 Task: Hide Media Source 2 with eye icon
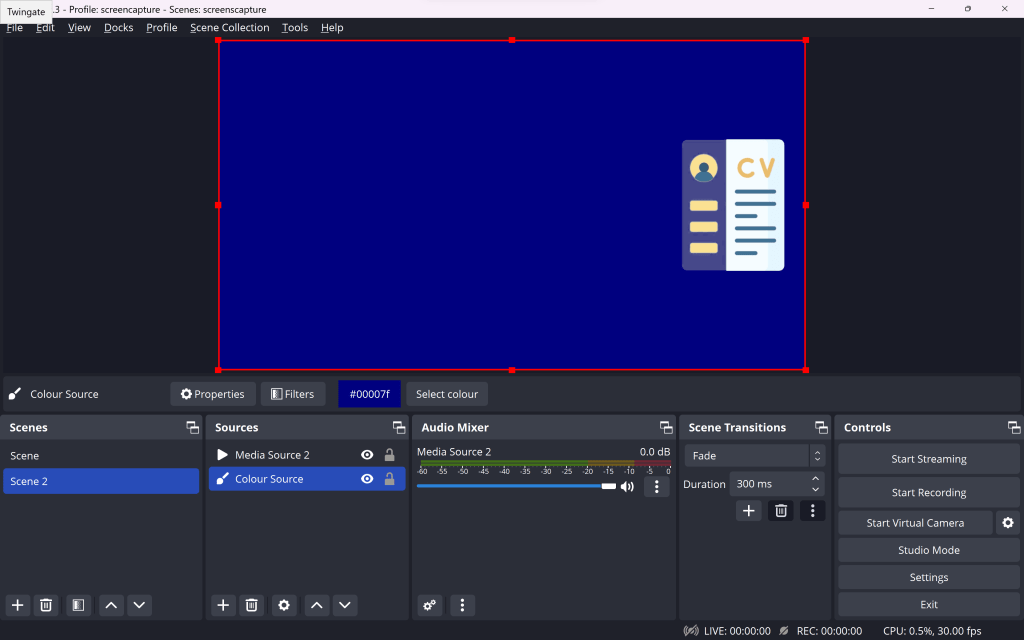coord(367,455)
